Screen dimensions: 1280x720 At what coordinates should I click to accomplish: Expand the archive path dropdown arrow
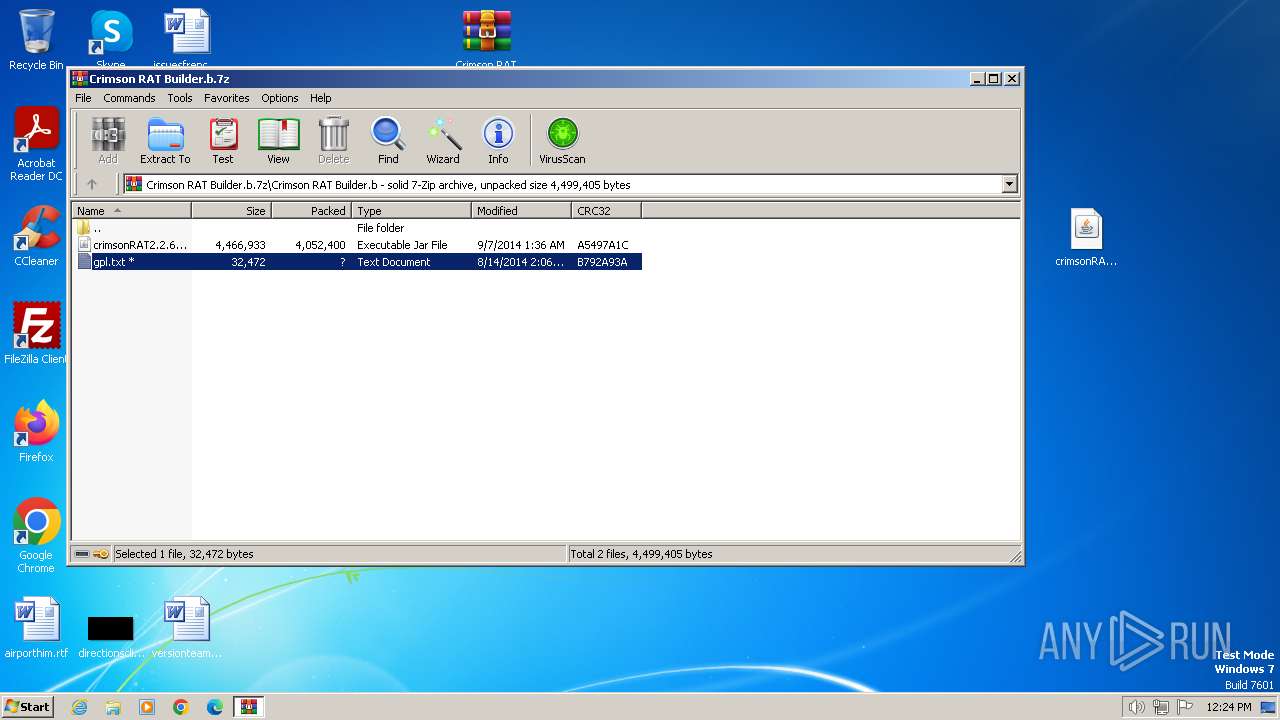[x=1009, y=184]
